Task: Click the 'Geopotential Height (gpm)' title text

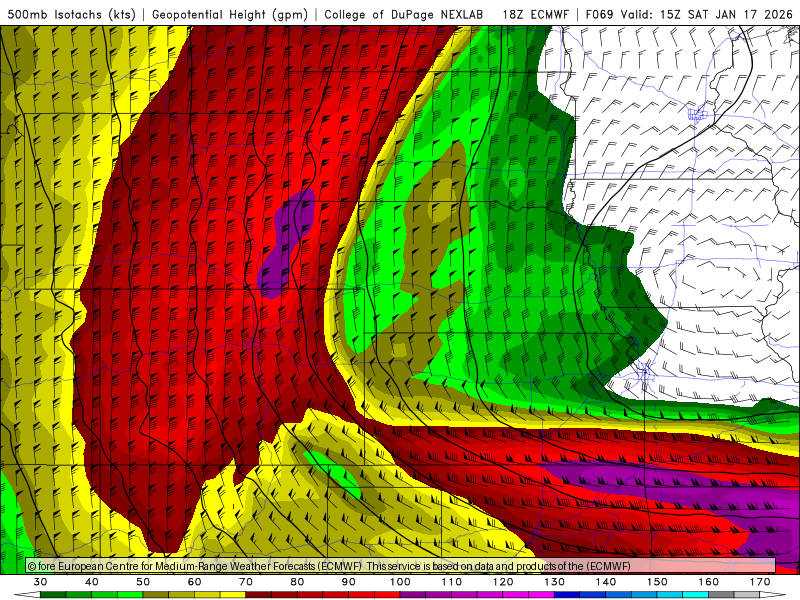Action: [x=230, y=14]
